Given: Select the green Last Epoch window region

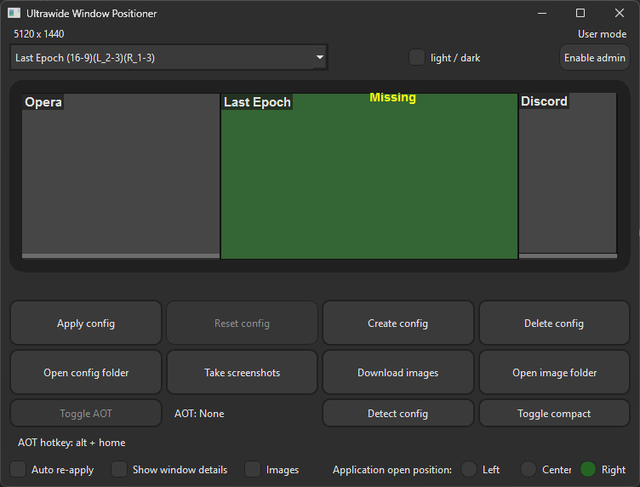Looking at the screenshot, I should pos(369,176).
